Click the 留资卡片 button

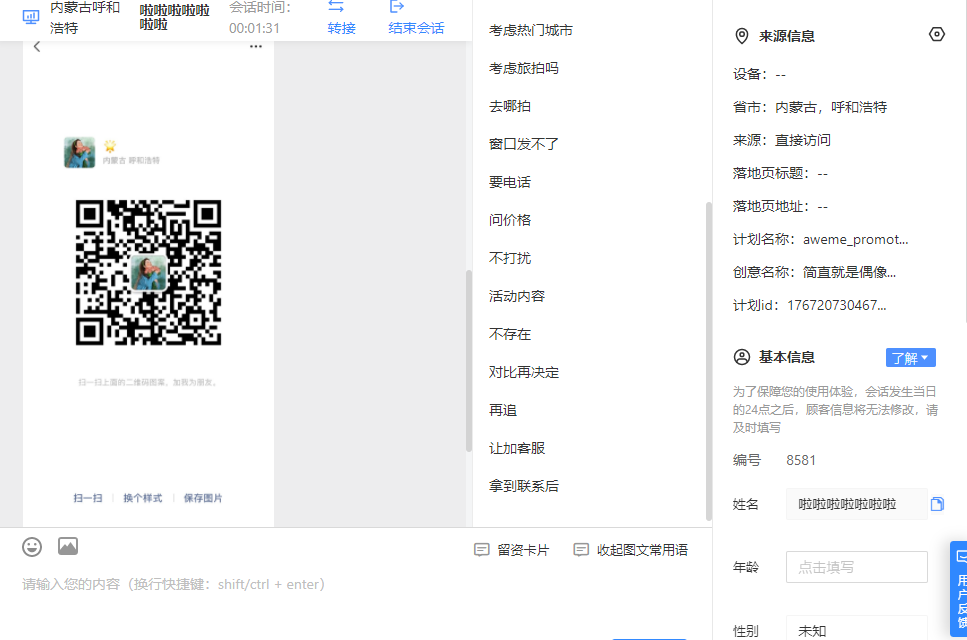pos(512,550)
